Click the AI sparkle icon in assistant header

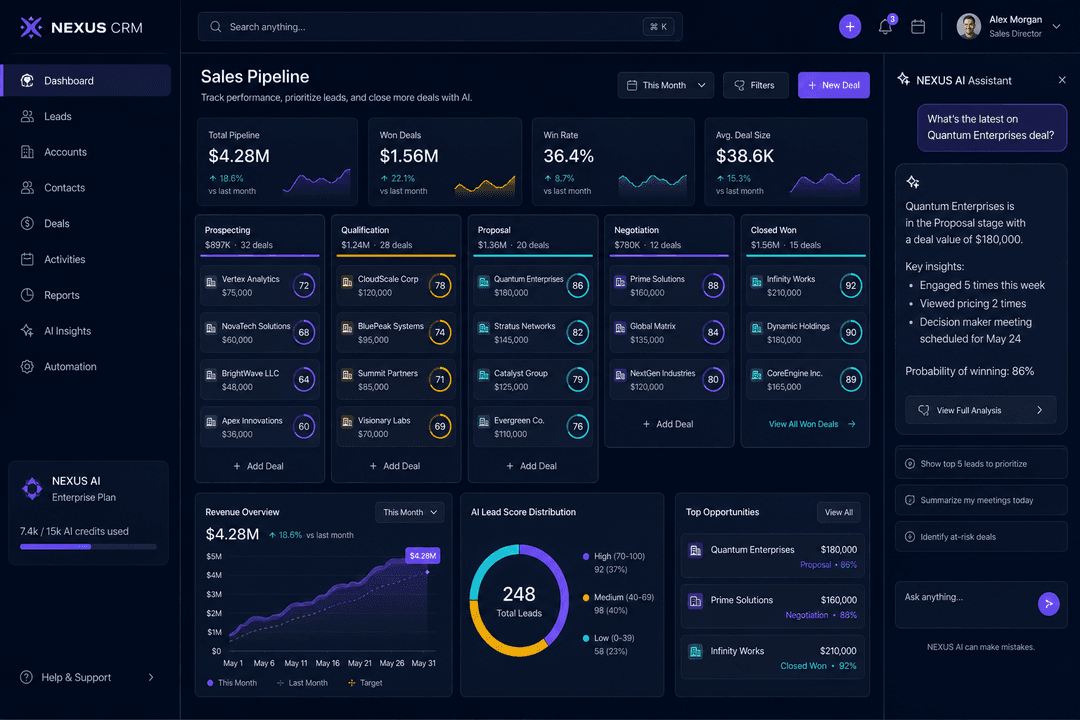coord(904,79)
